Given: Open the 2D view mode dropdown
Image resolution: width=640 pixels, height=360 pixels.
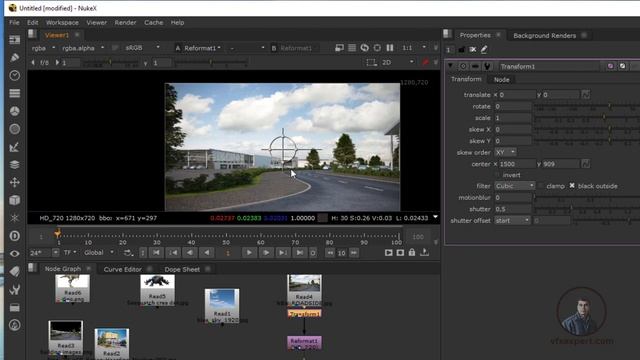Looking at the screenshot, I should click(398, 62).
